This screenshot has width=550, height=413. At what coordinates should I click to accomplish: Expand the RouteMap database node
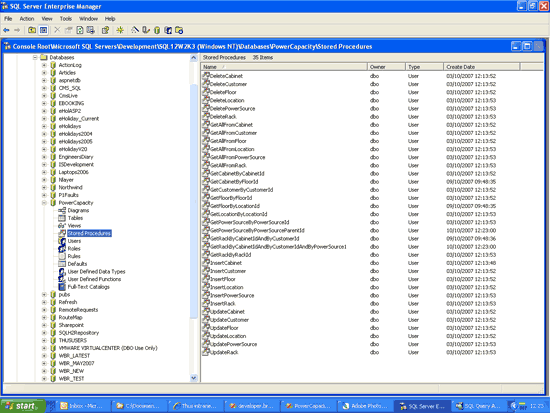[x=44, y=317]
